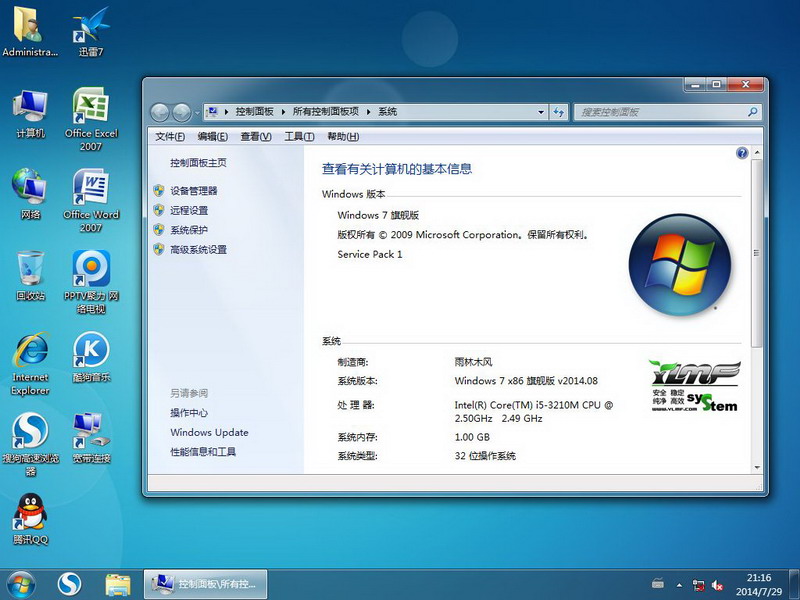Click the scrollbar up arrow
Image resolution: width=800 pixels, height=600 pixels.
tap(757, 153)
